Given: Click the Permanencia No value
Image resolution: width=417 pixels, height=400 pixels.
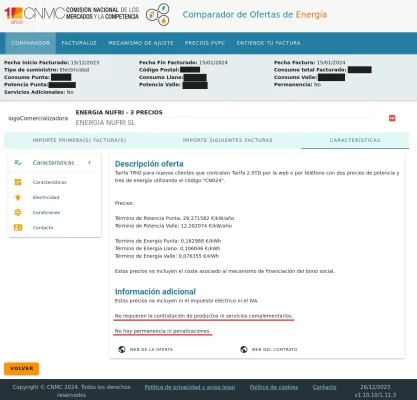Looking at the screenshot, I should point(317,85).
